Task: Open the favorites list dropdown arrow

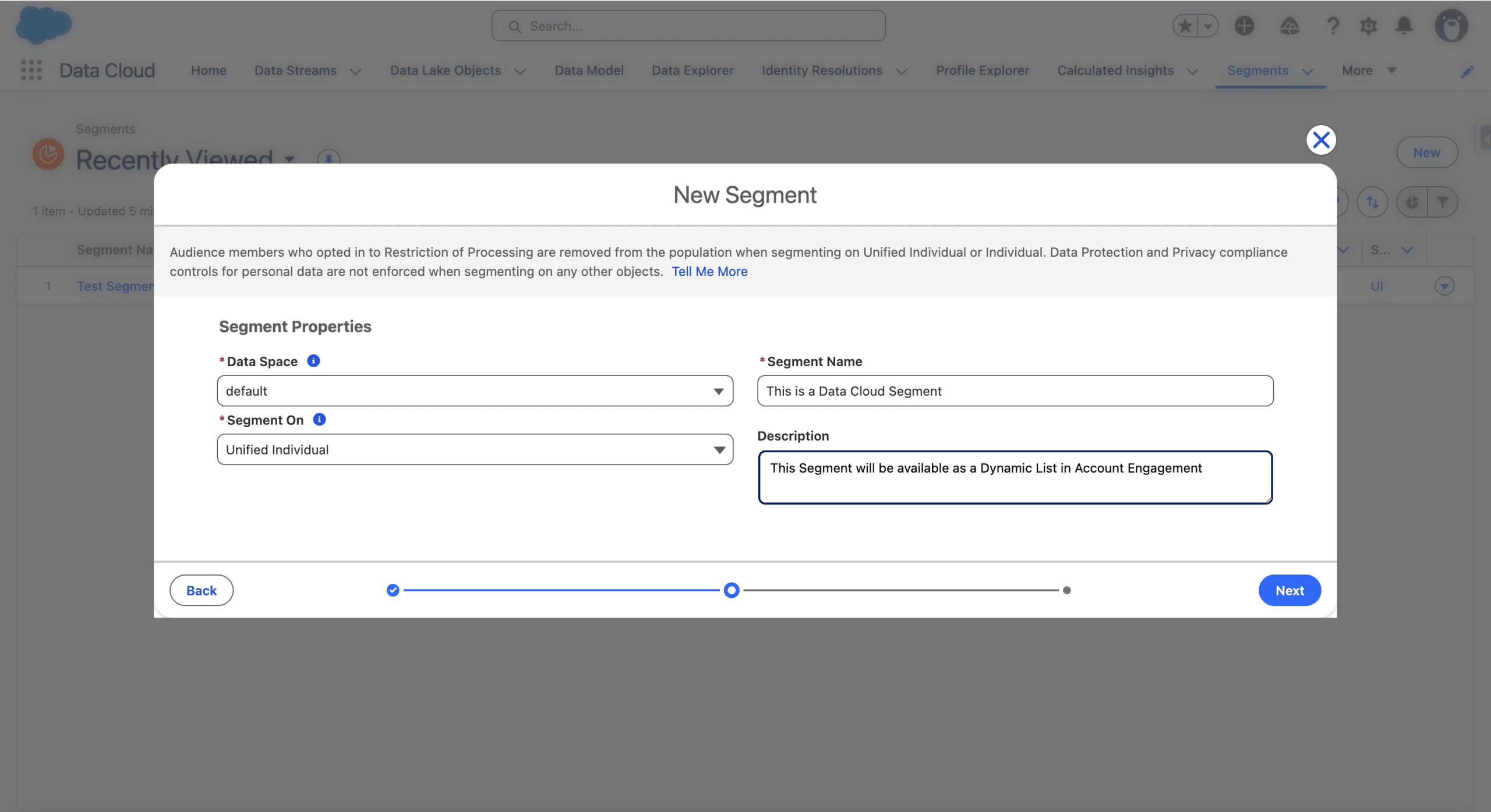Action: [1208, 26]
